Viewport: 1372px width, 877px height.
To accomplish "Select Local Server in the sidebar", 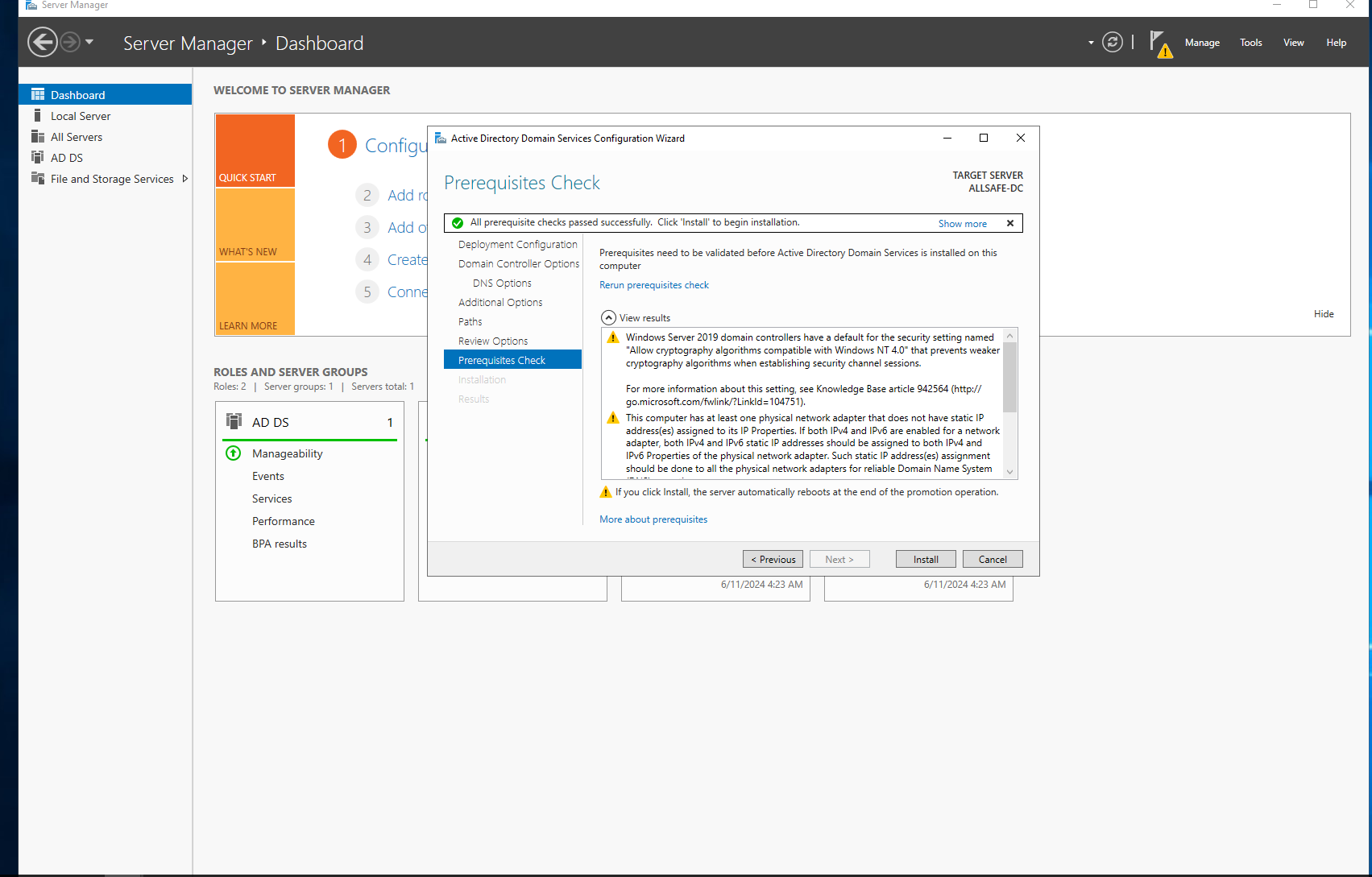I will pyautogui.click(x=105, y=116).
